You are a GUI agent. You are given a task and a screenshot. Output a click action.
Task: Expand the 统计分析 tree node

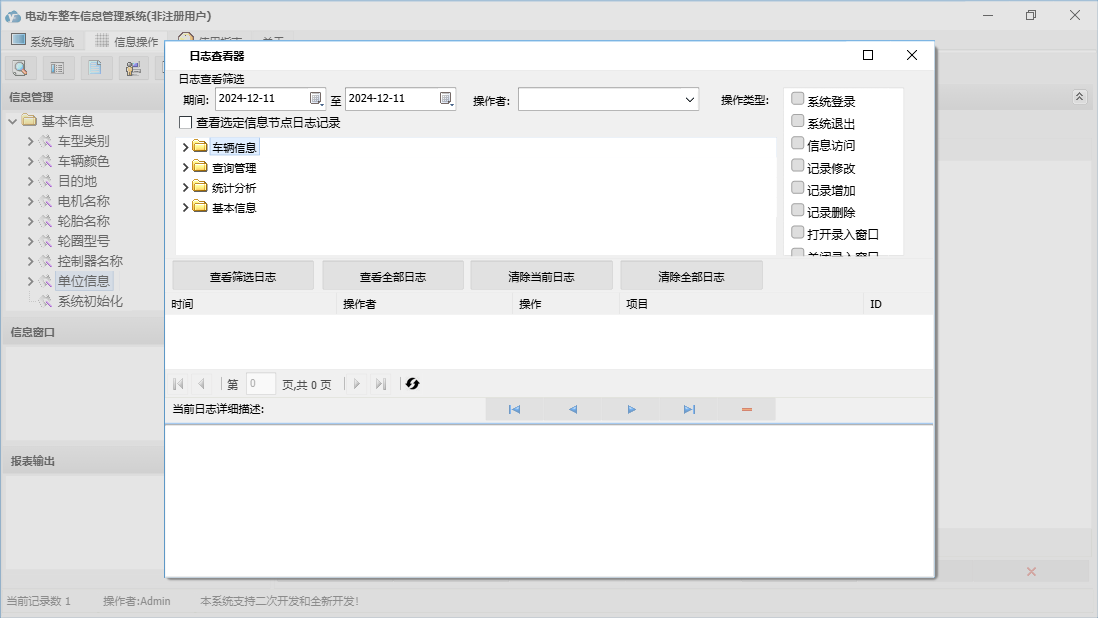[186, 187]
